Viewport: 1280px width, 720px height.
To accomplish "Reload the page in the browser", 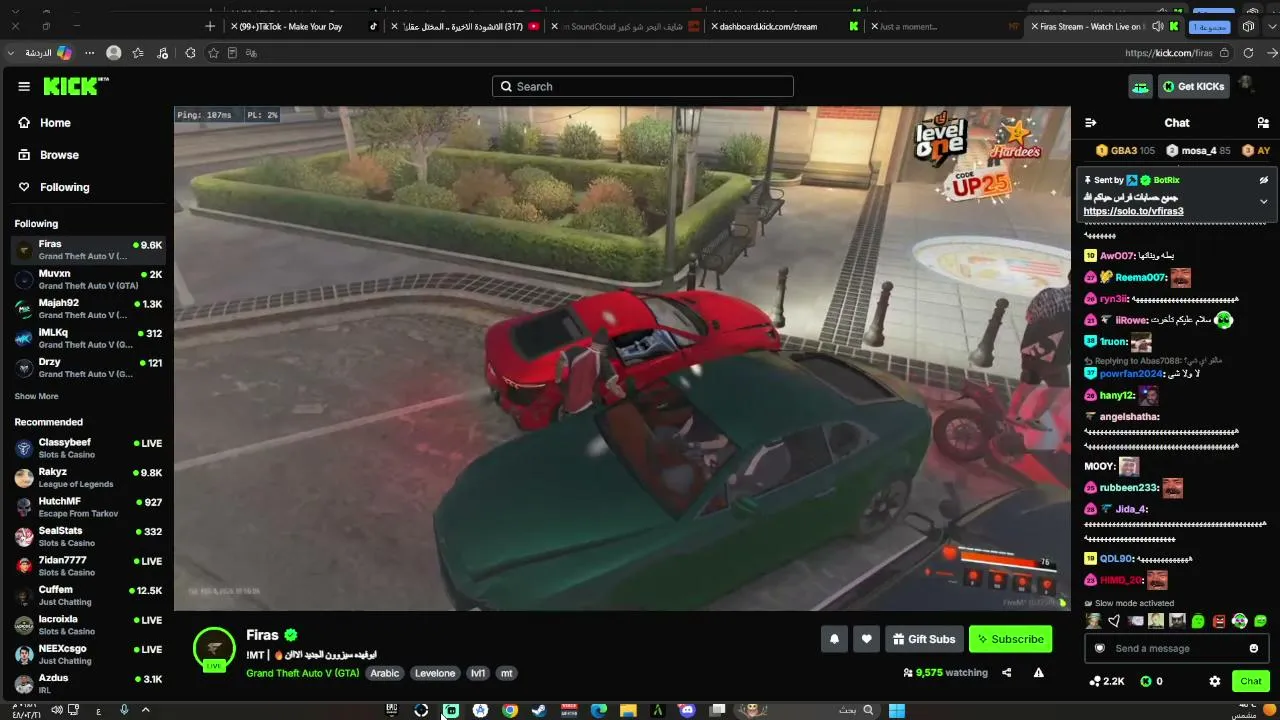I will 1248,53.
